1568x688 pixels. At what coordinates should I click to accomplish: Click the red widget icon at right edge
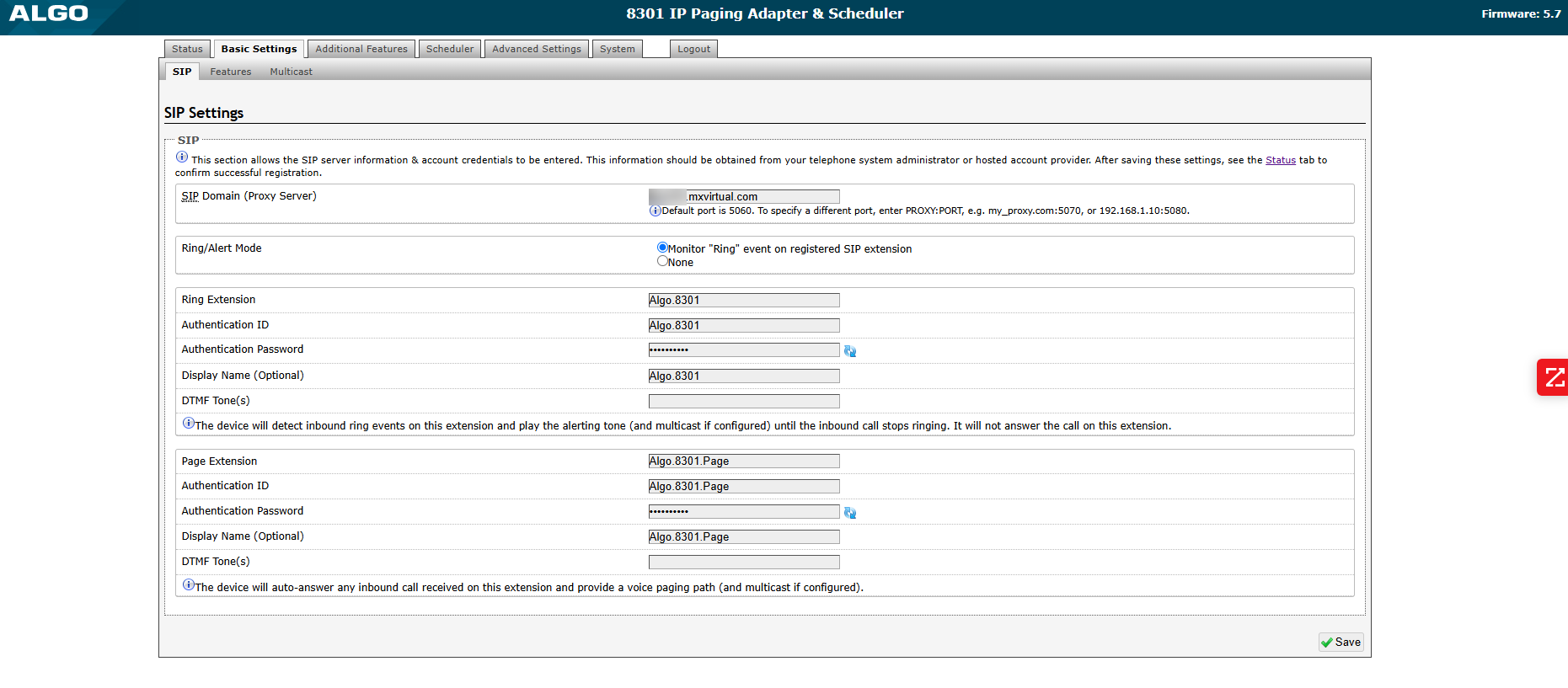1553,377
